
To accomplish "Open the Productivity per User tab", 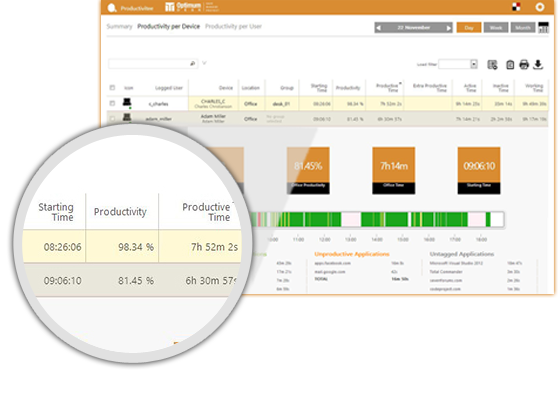I will click(233, 26).
